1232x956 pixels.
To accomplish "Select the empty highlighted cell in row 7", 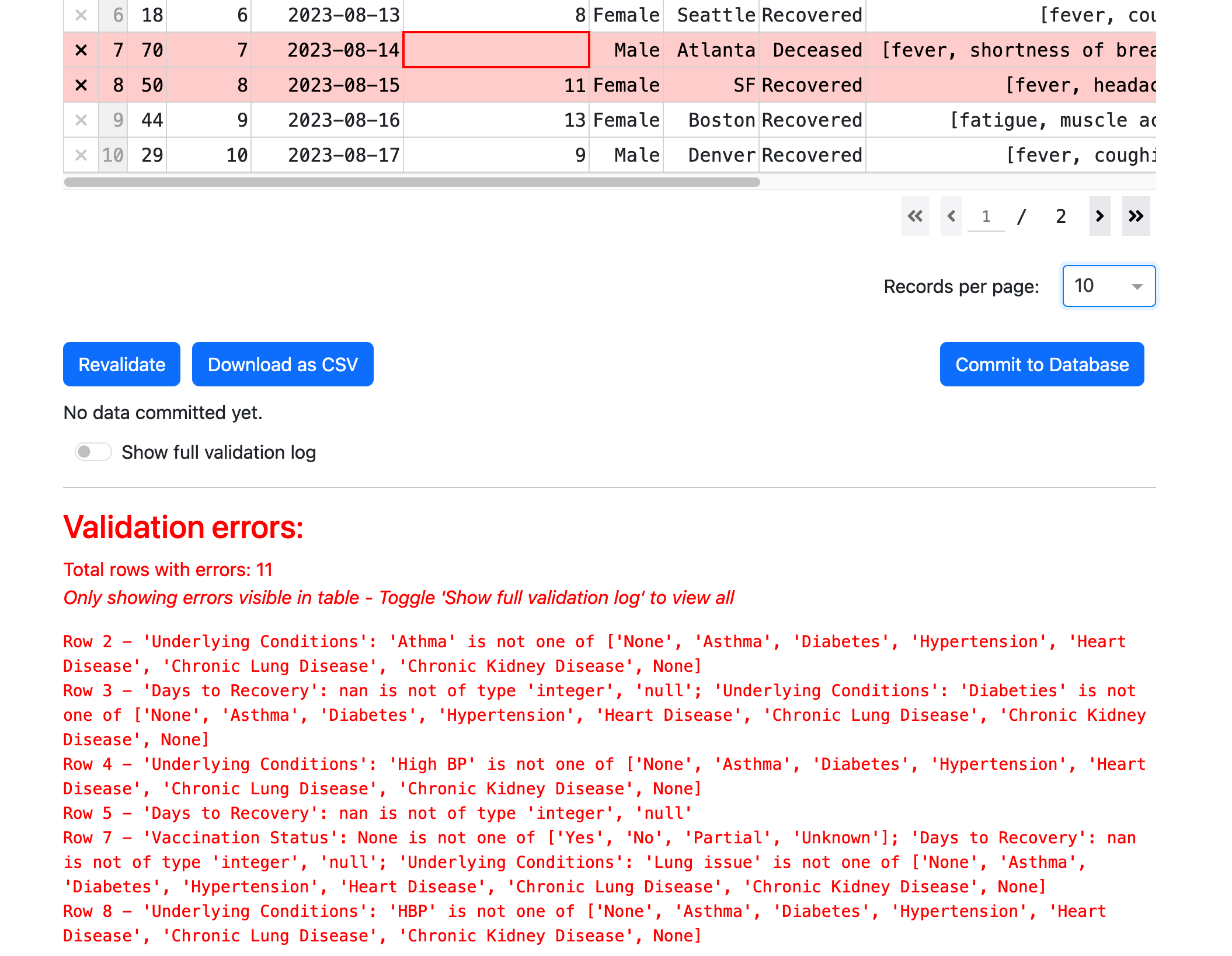I will (x=496, y=50).
